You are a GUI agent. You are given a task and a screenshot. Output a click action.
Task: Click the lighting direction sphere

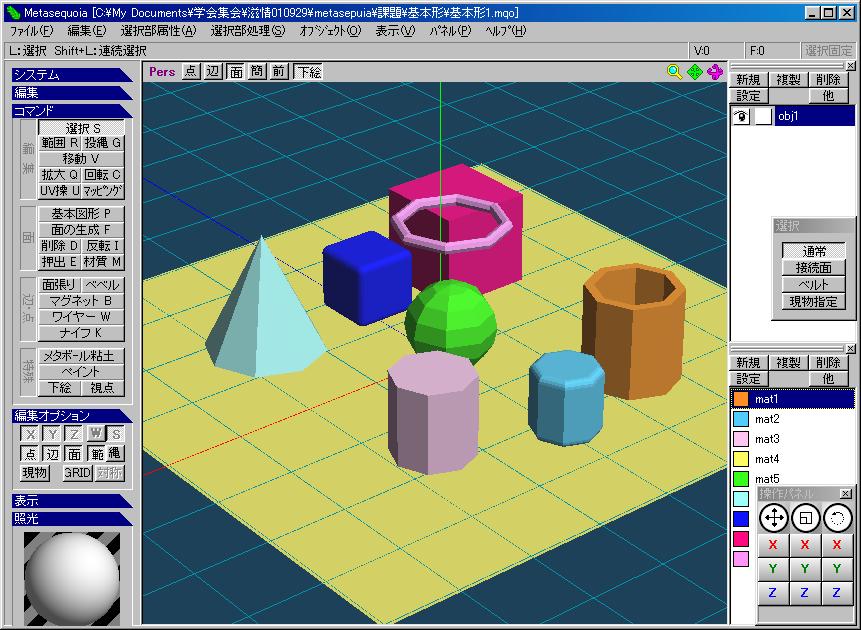tap(72, 579)
